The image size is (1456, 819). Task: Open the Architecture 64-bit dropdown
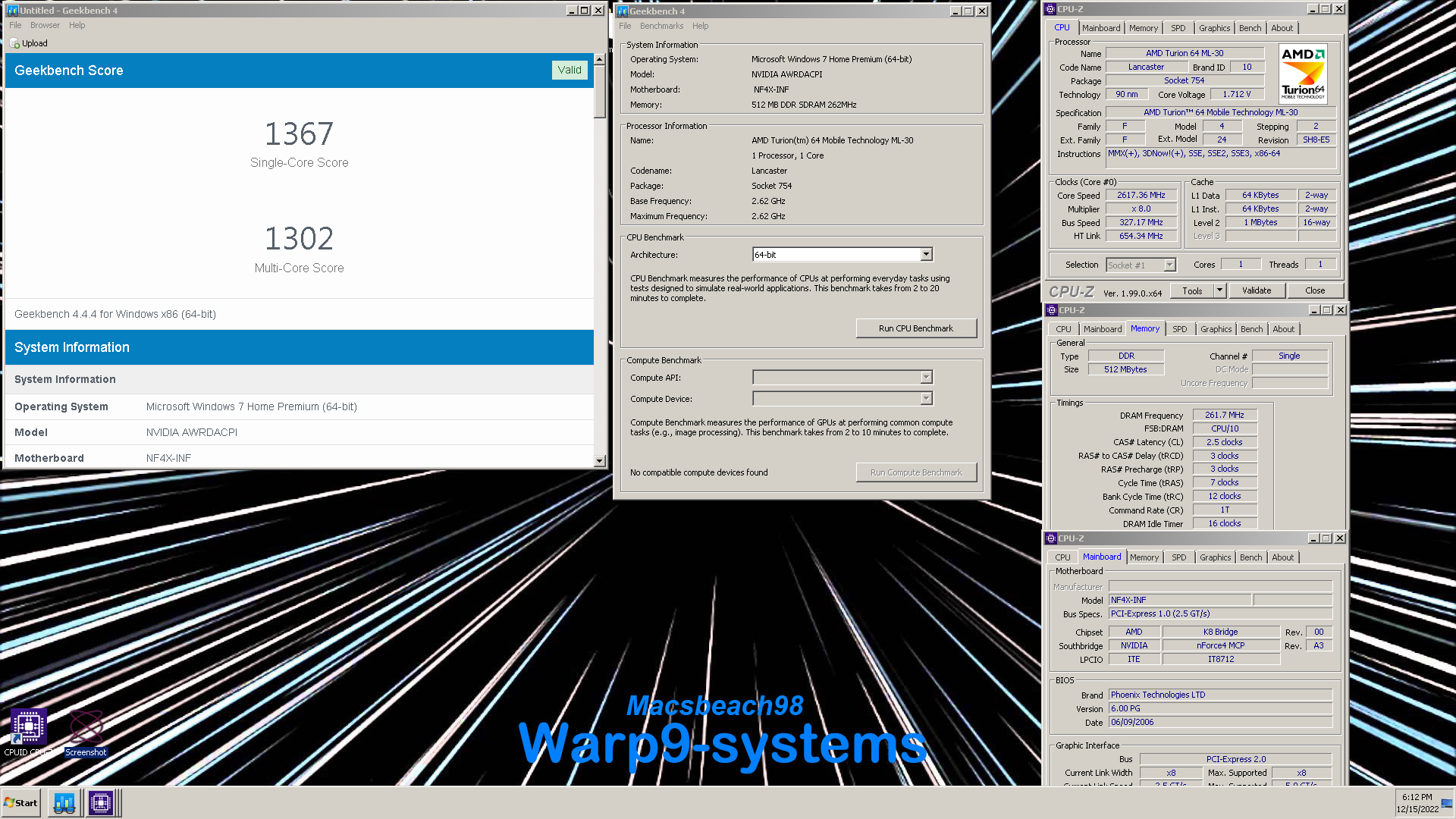coord(926,255)
